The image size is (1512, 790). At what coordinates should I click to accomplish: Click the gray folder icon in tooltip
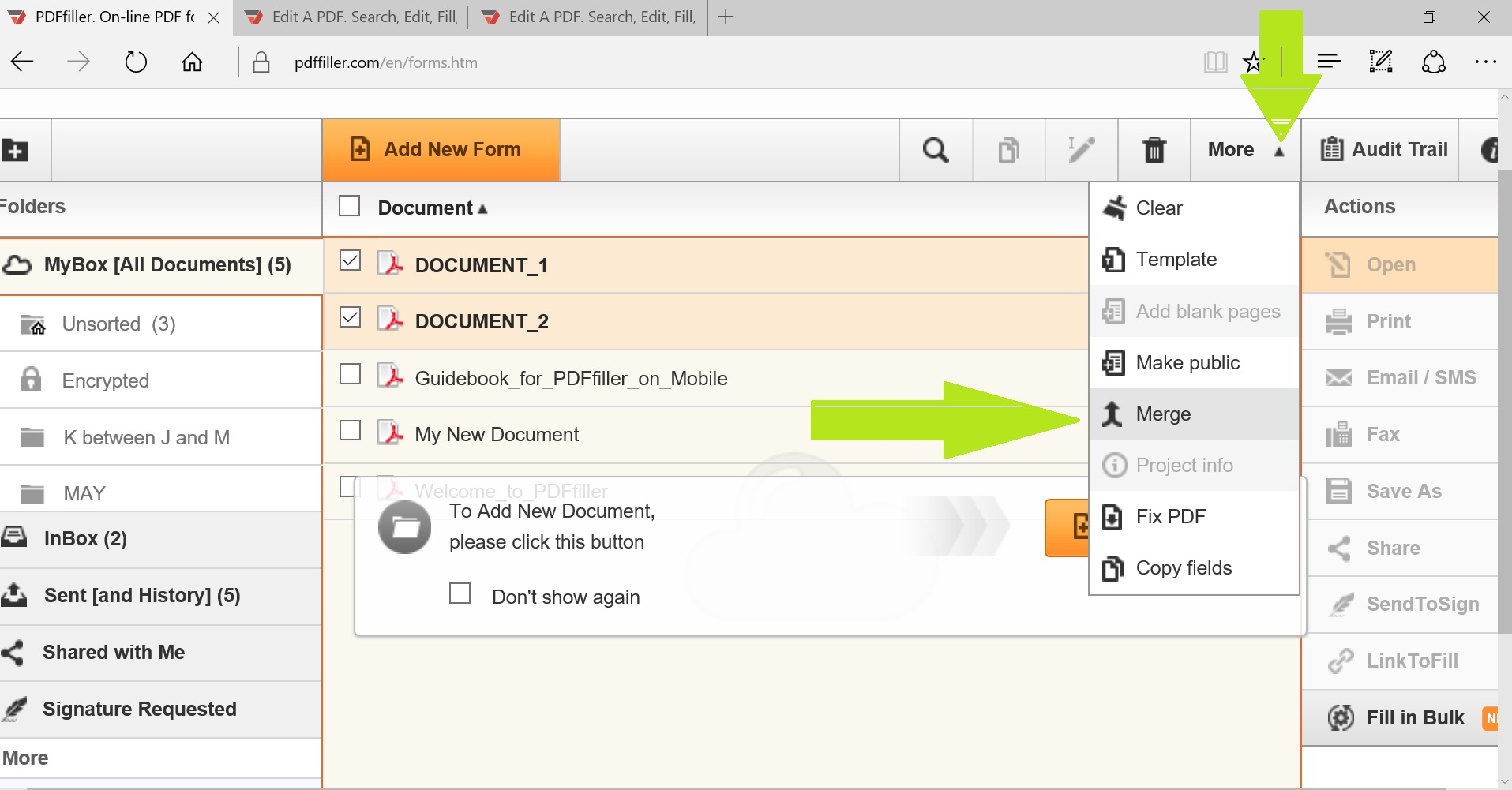point(405,526)
